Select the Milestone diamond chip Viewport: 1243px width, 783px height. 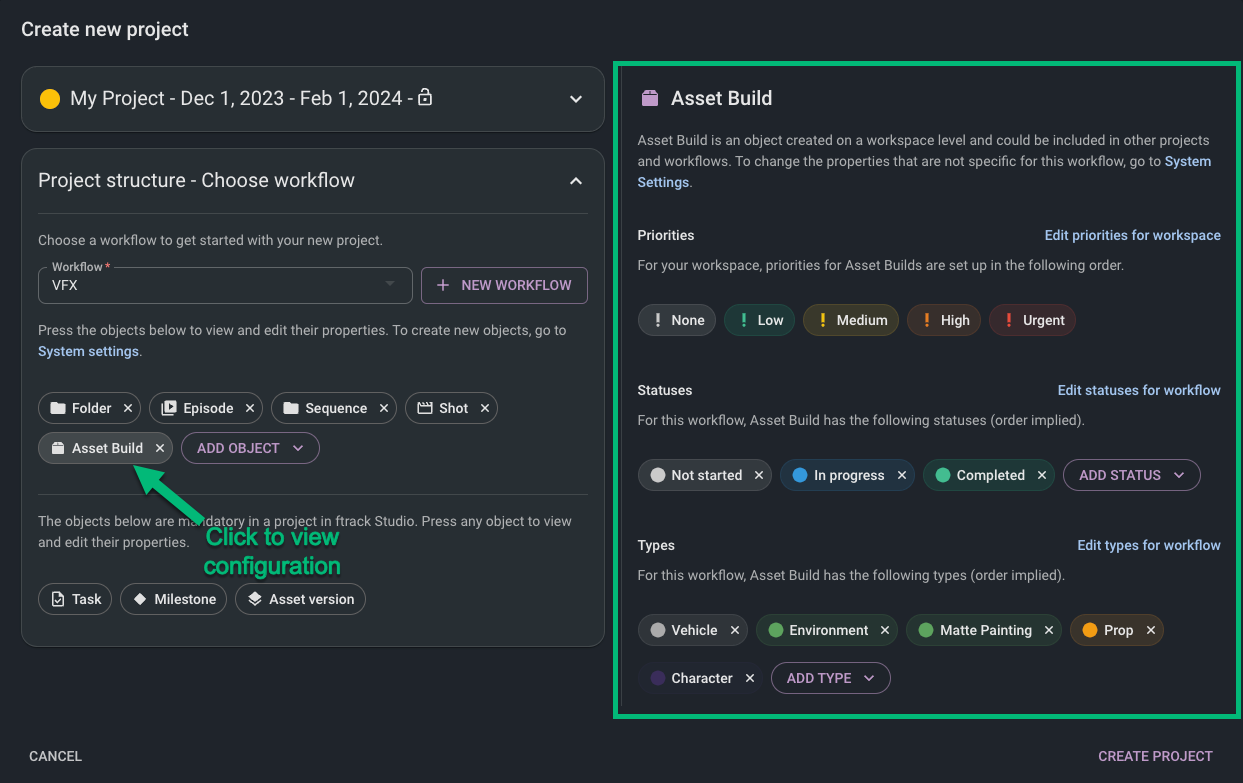point(174,599)
